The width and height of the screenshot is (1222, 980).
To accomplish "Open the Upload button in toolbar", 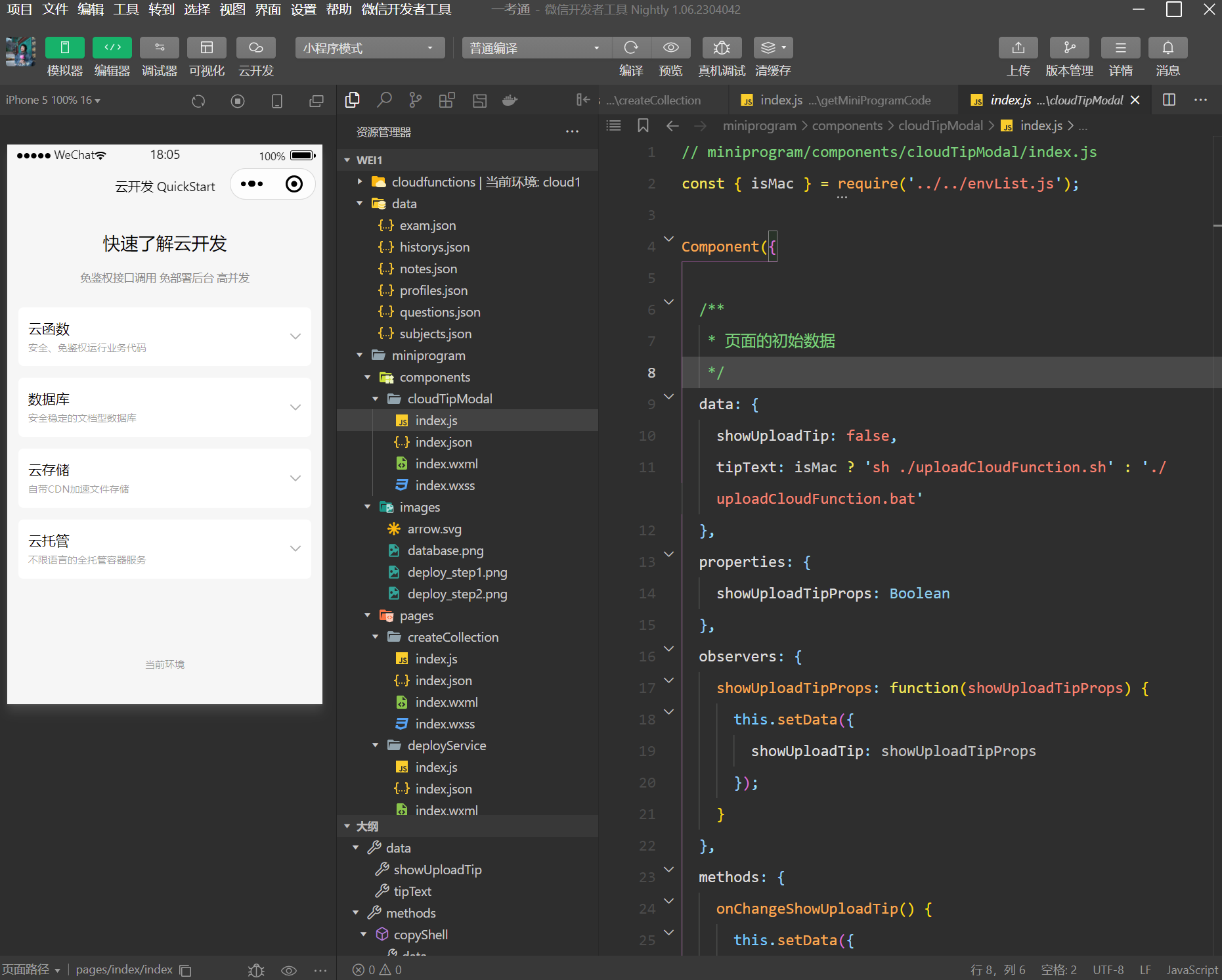I will coord(1018,48).
